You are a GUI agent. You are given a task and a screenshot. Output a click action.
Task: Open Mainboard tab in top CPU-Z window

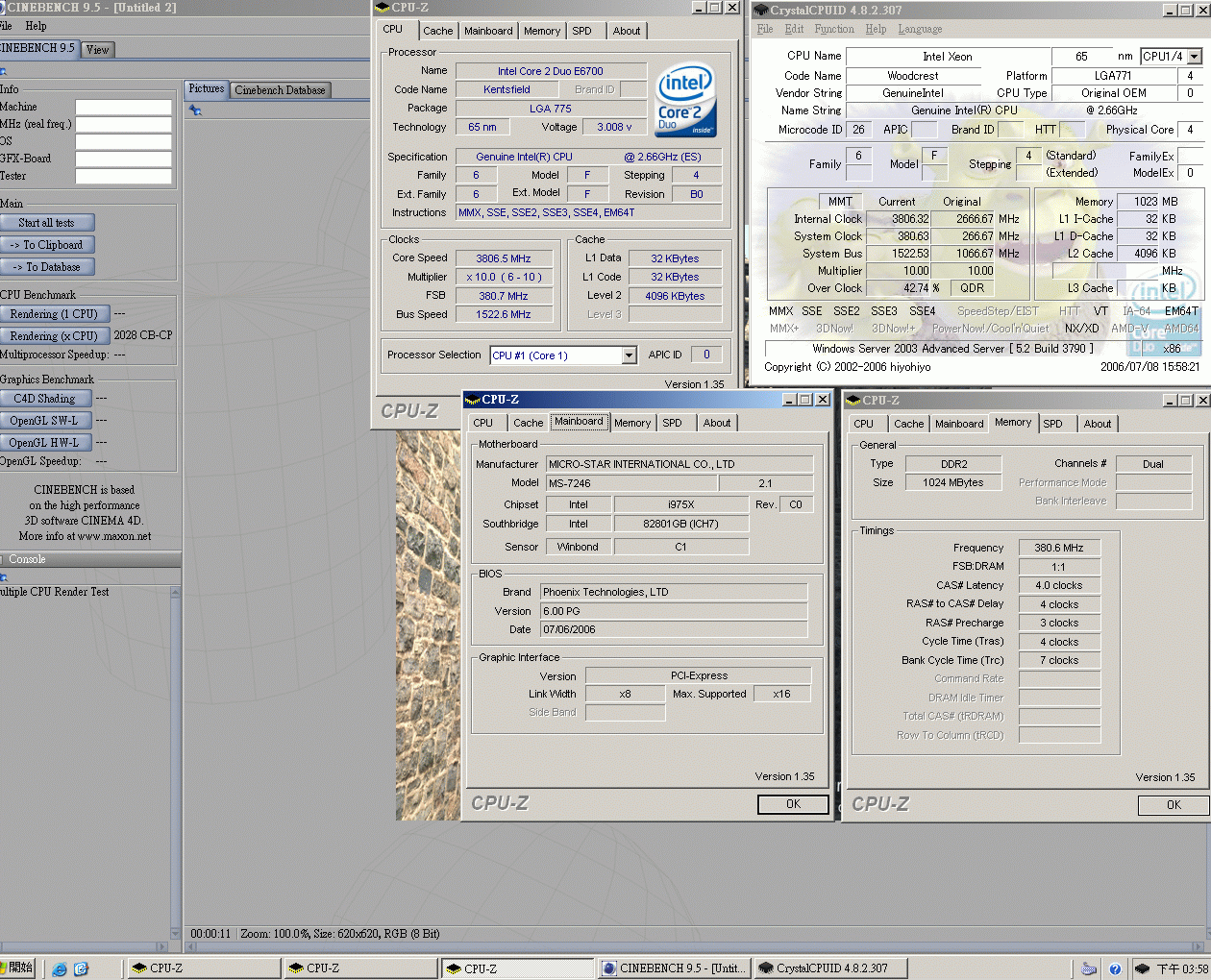pyautogui.click(x=488, y=31)
